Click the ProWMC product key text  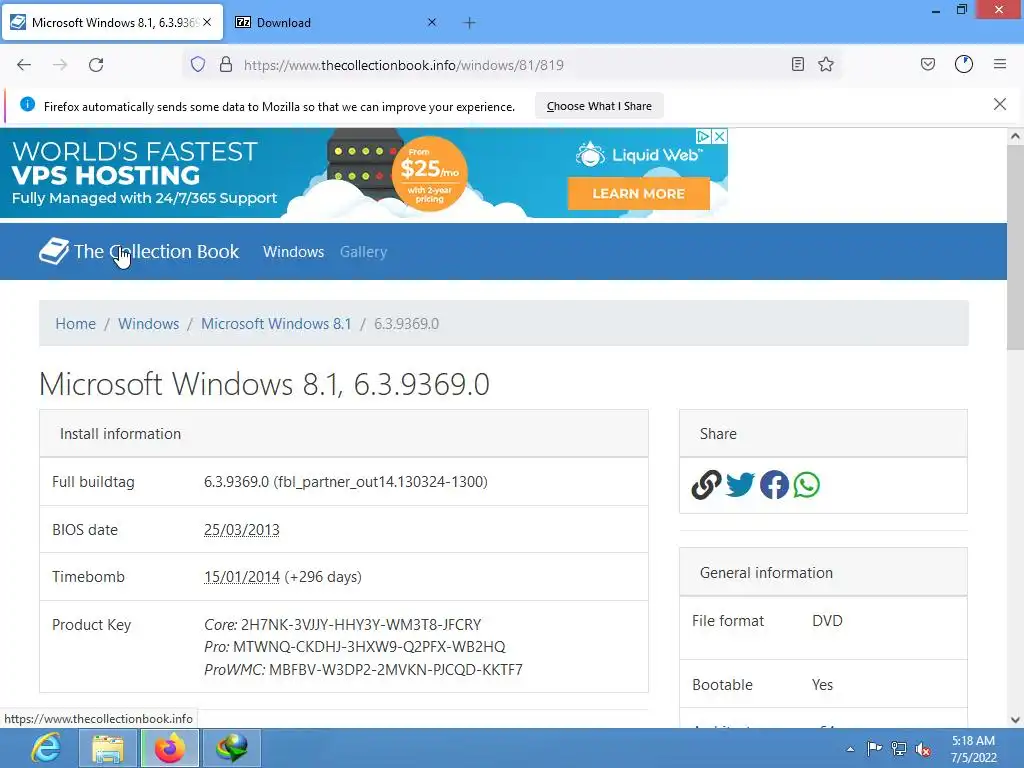pyautogui.click(x=363, y=669)
